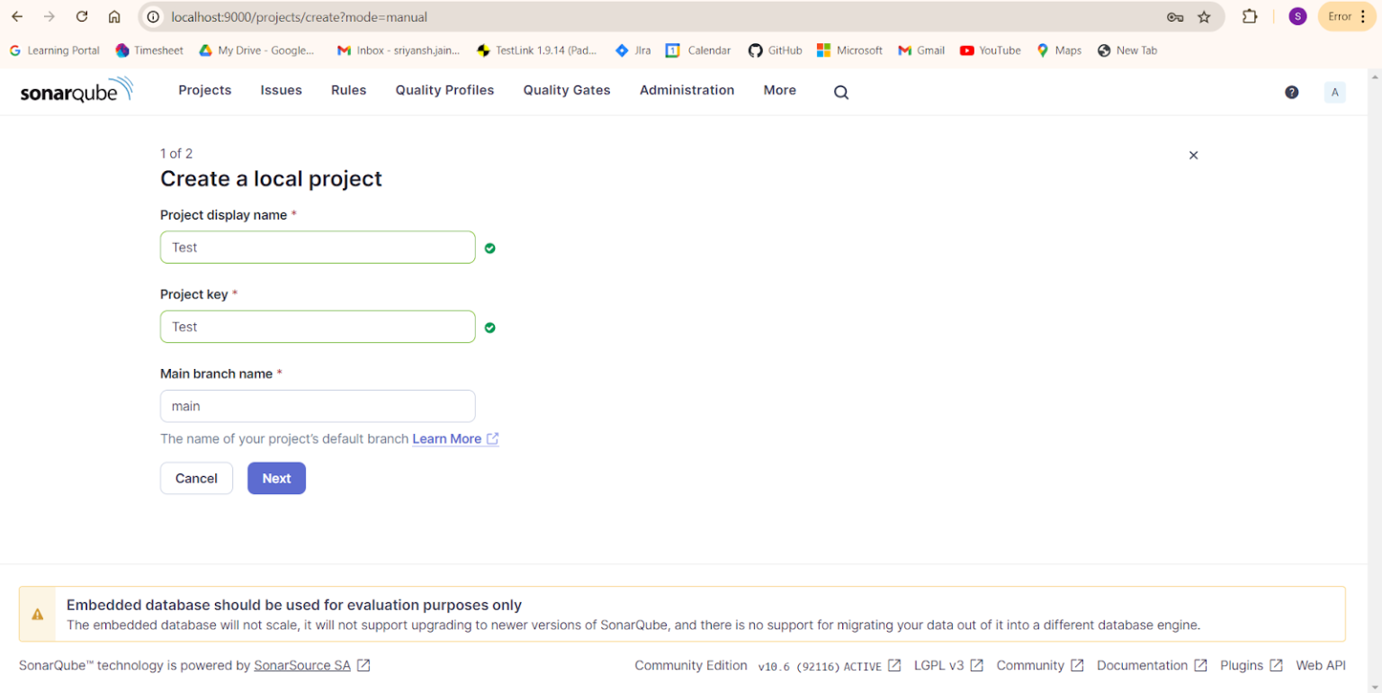
Task: Open the YouTube bookmark
Action: click(989, 50)
